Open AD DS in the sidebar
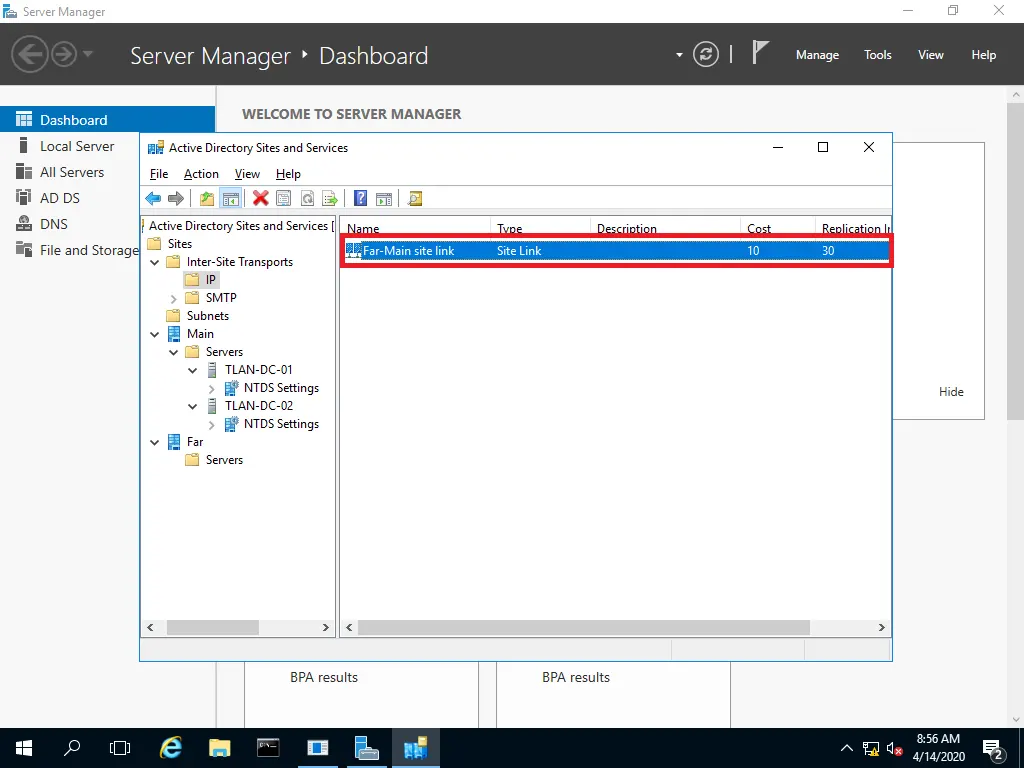This screenshot has height=768, width=1024. [x=60, y=198]
